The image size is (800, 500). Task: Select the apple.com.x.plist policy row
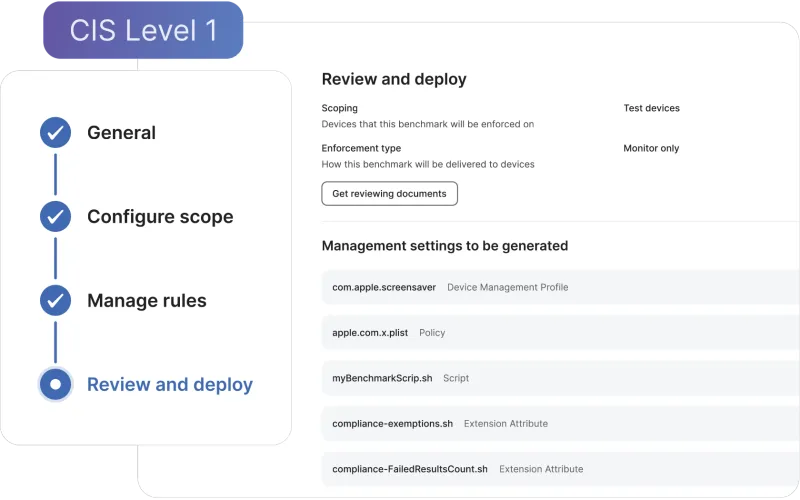[561, 333]
